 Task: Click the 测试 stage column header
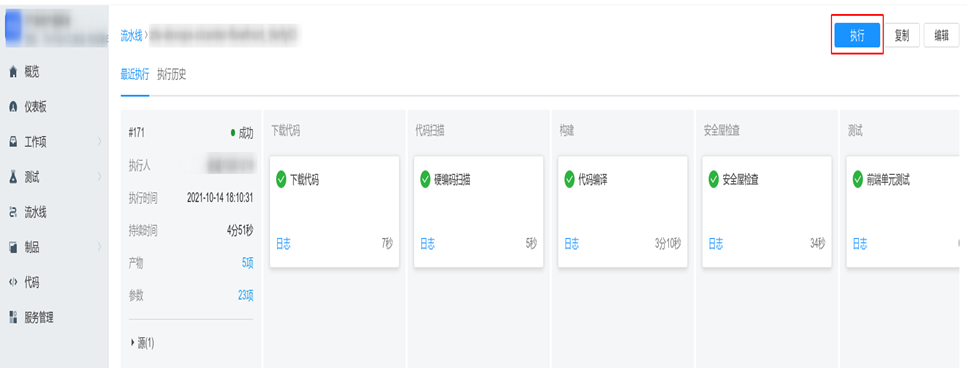click(x=855, y=131)
